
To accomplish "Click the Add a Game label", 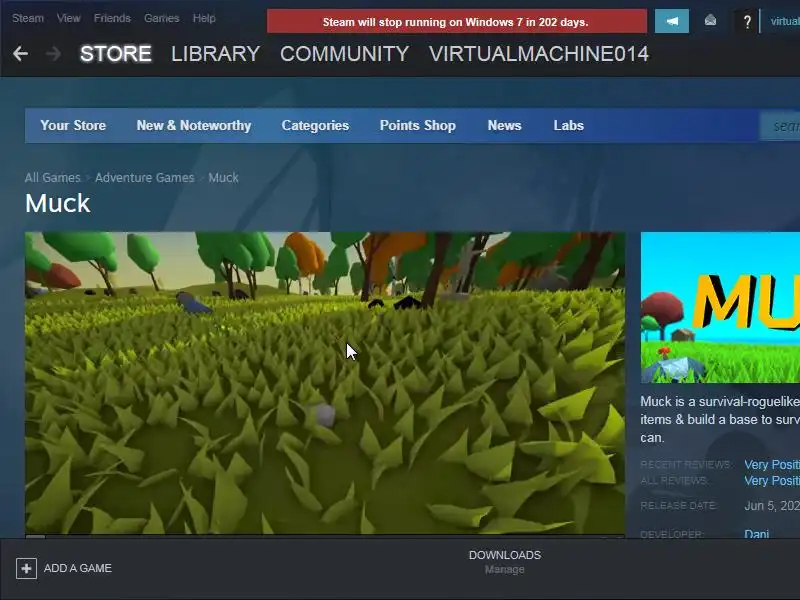I will (x=78, y=568).
